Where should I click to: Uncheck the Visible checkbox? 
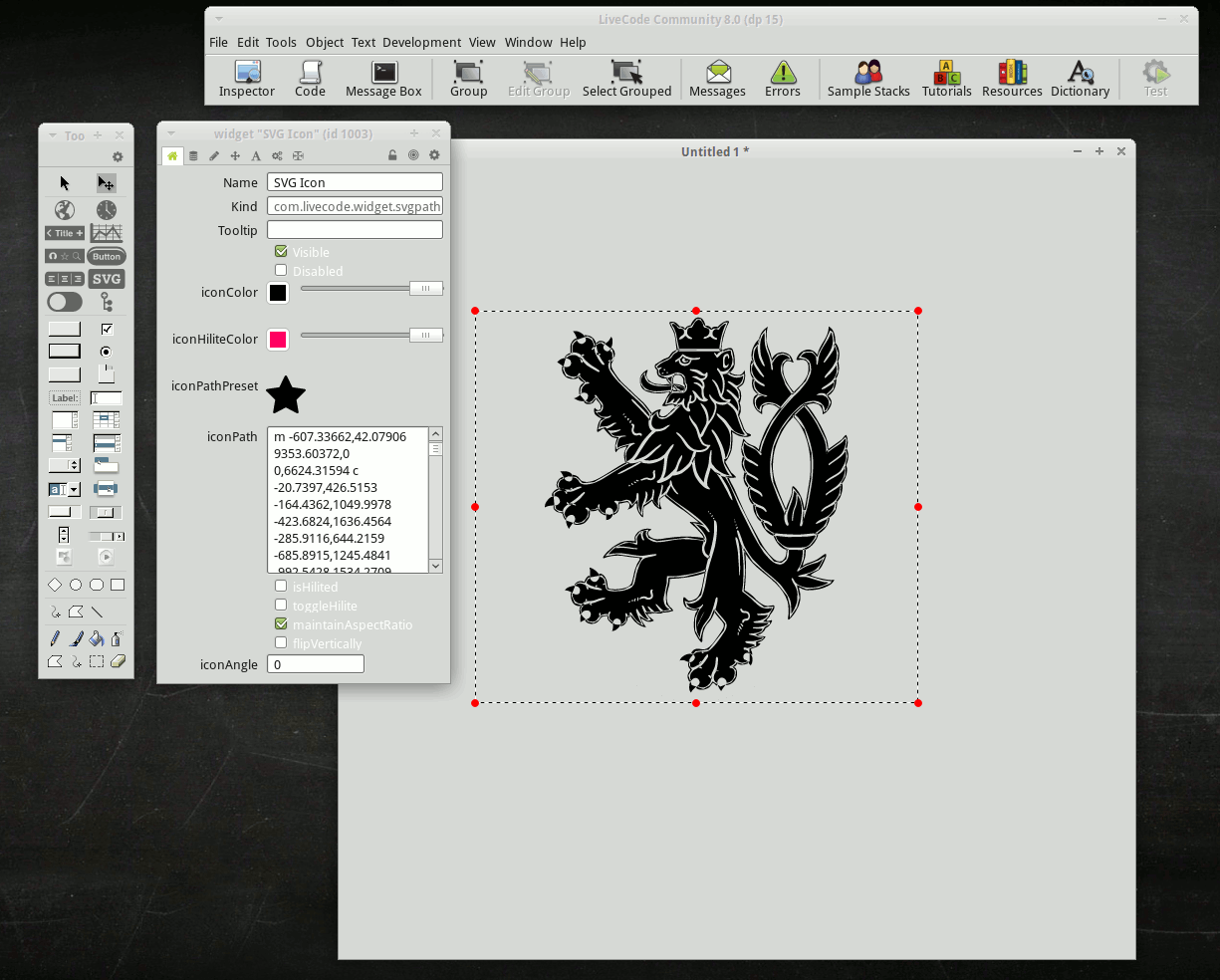pos(281,252)
